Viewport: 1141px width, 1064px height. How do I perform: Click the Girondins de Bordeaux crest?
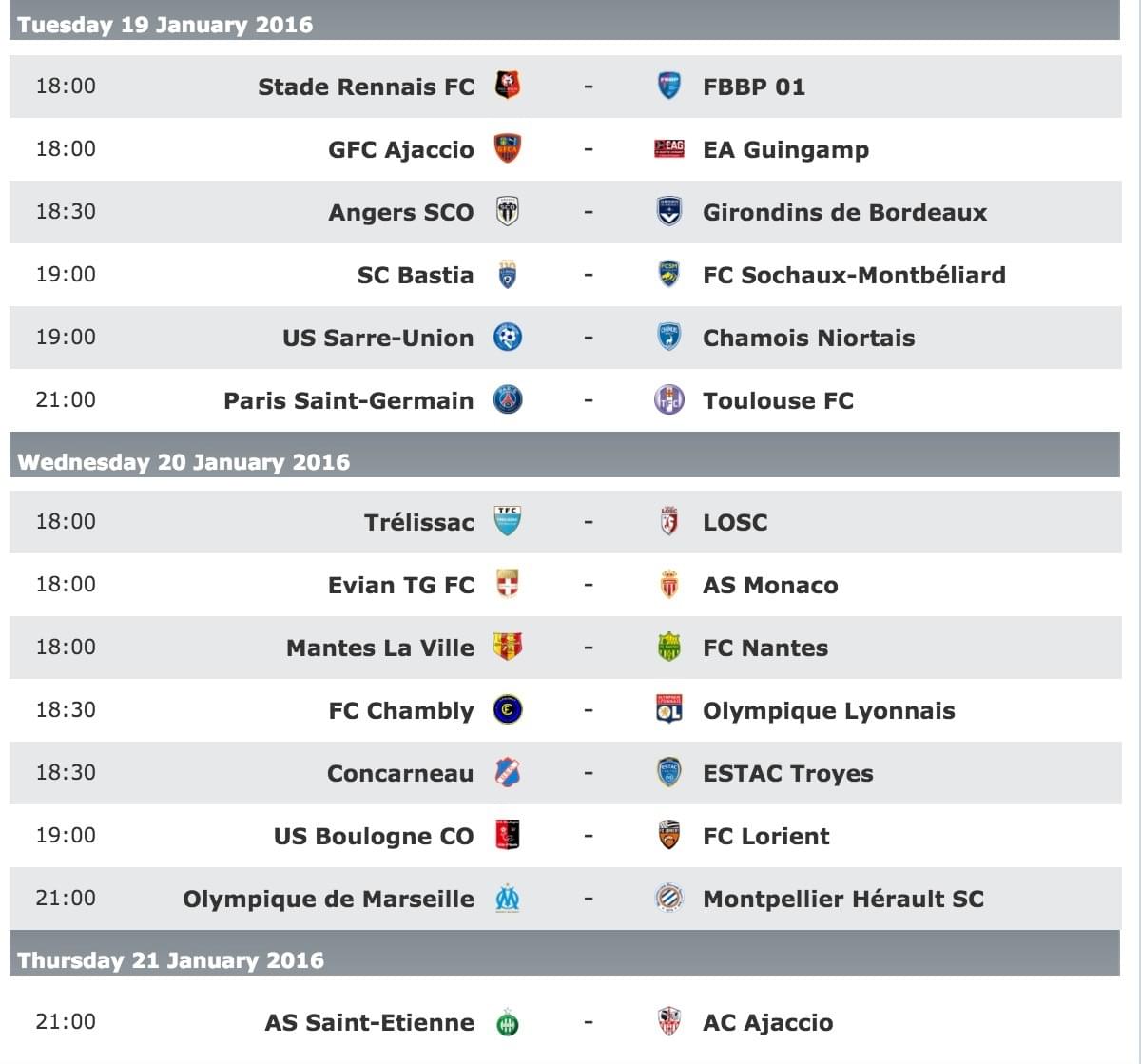(x=669, y=211)
